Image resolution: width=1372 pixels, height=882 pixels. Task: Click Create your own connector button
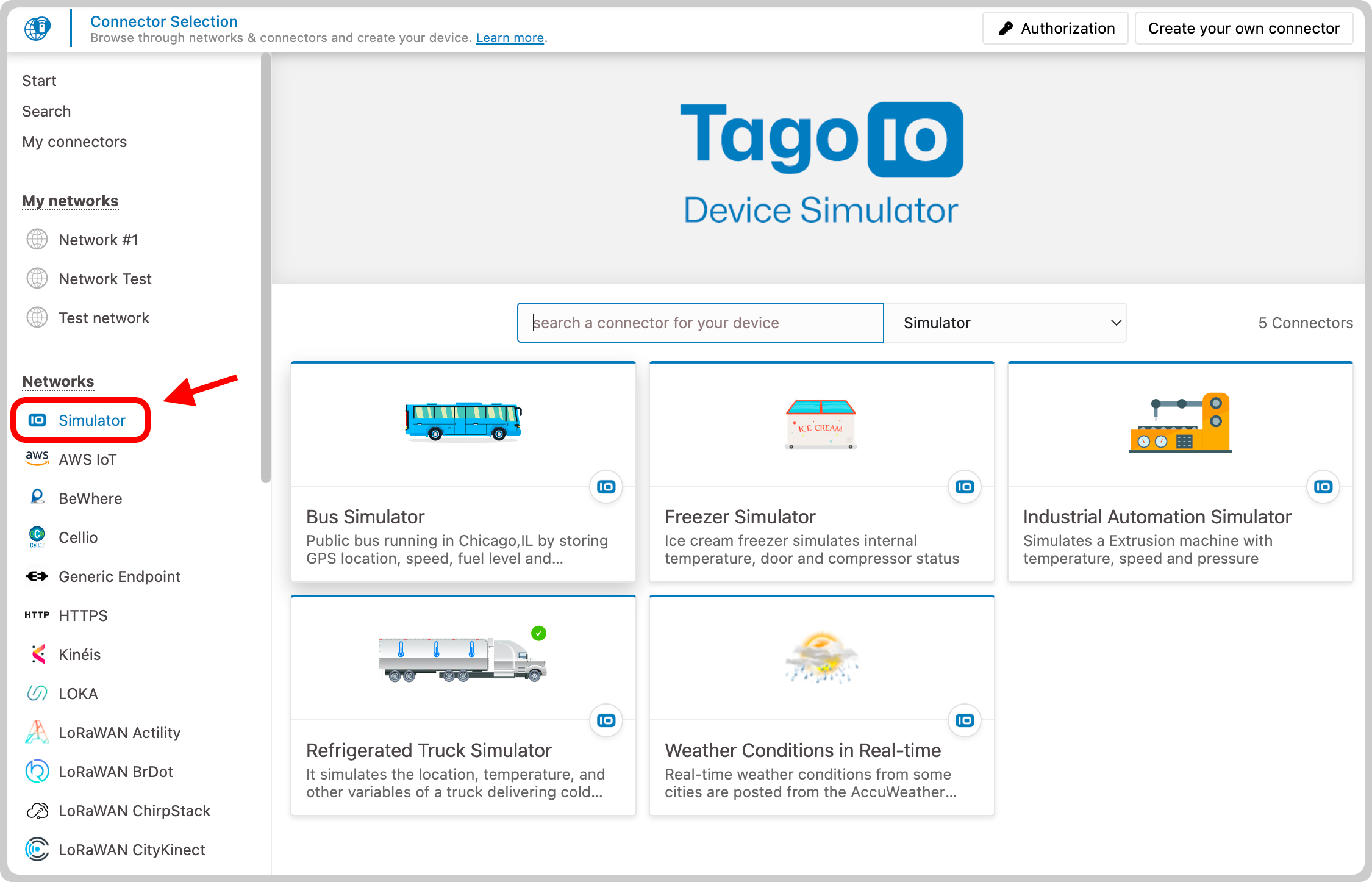point(1244,28)
